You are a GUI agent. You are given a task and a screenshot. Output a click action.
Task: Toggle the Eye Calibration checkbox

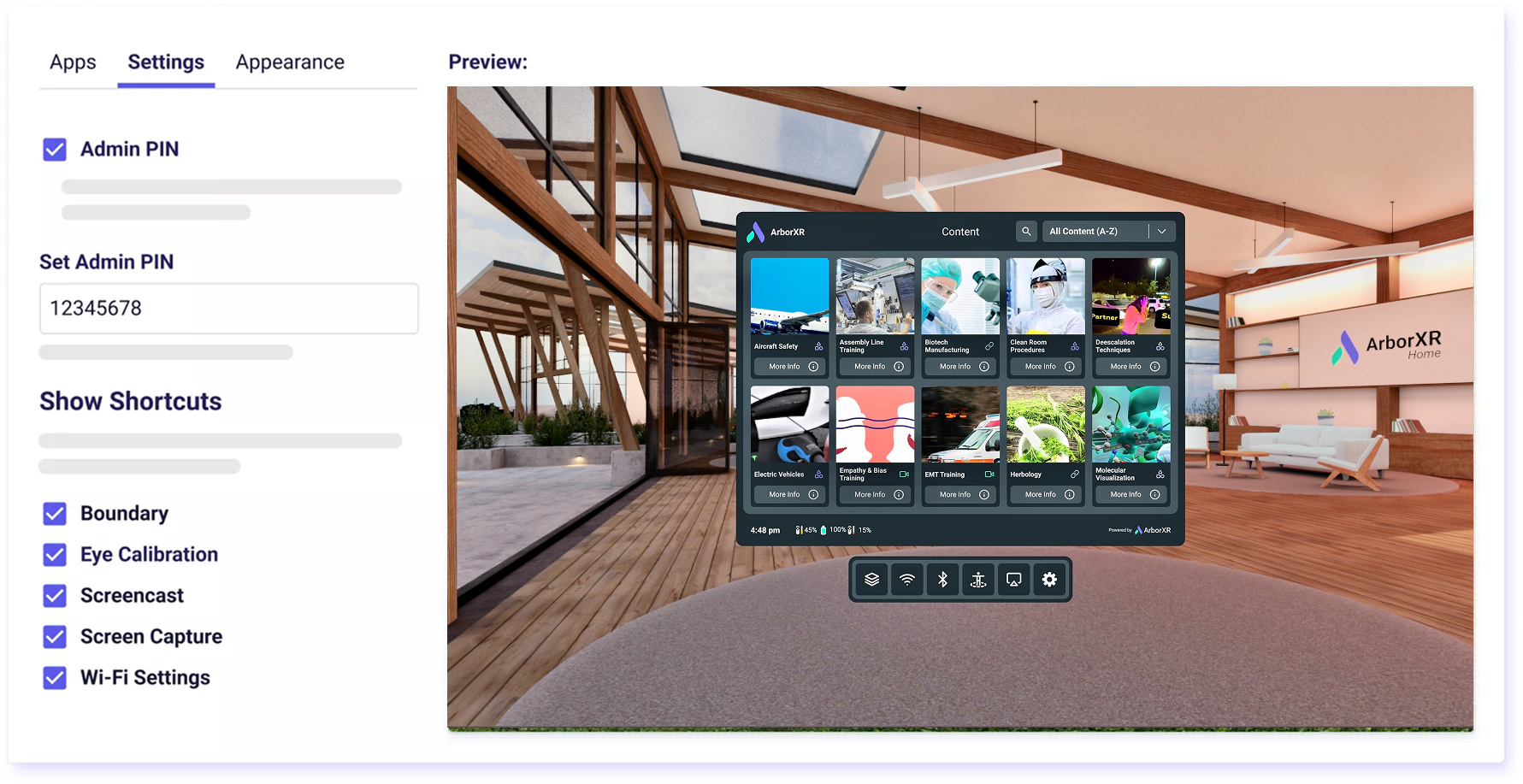[55, 555]
